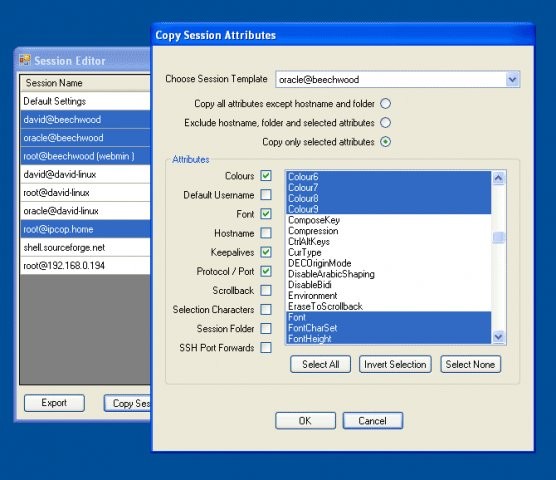Viewport: 556px width, 480px height.
Task: Select david@david-linux session row
Action: [x=85, y=174]
